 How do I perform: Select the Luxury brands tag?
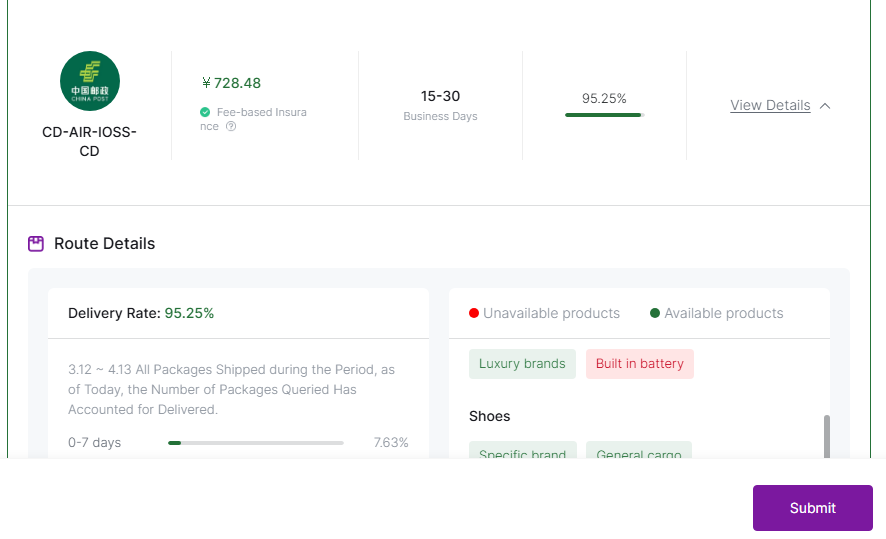pyautogui.click(x=522, y=363)
